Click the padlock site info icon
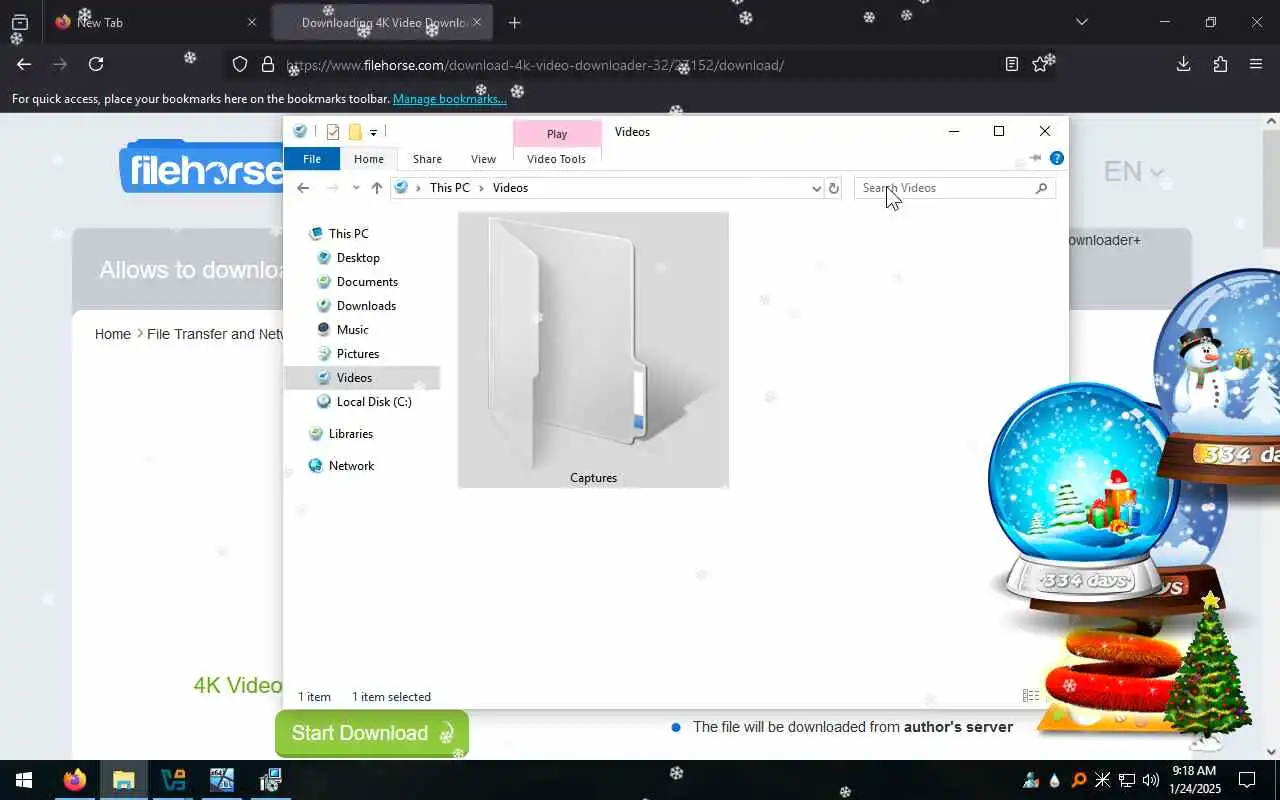The image size is (1280, 800). 267,64
